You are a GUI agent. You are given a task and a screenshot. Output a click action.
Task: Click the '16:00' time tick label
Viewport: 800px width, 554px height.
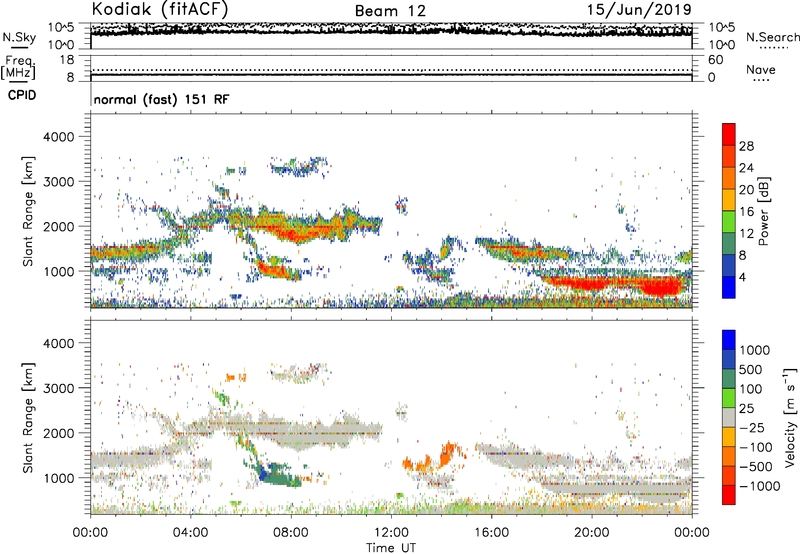(x=491, y=533)
